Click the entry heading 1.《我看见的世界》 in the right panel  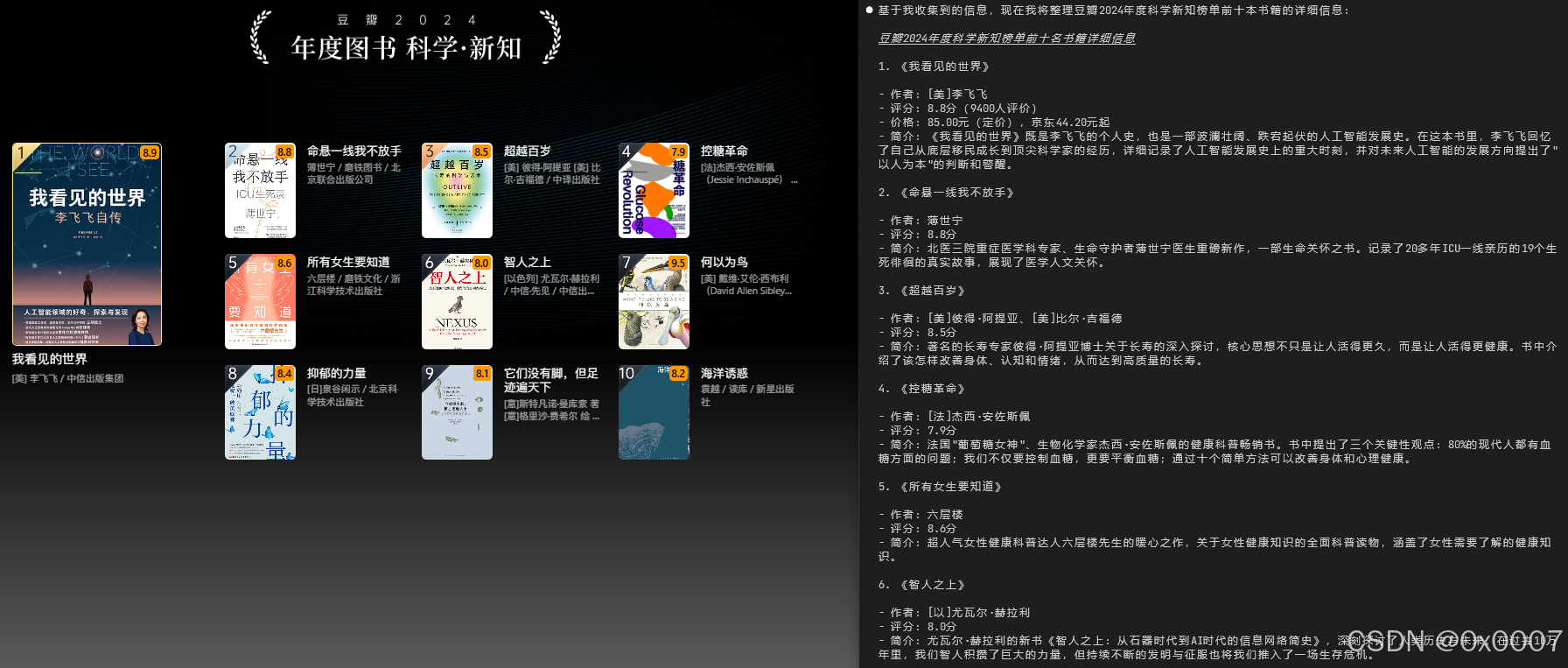[x=934, y=67]
